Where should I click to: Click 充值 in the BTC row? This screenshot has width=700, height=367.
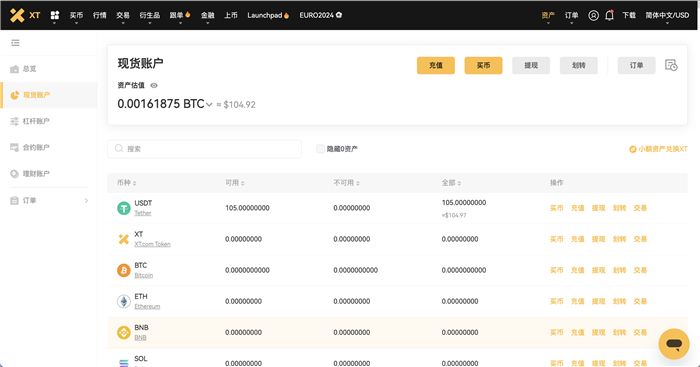click(x=577, y=270)
